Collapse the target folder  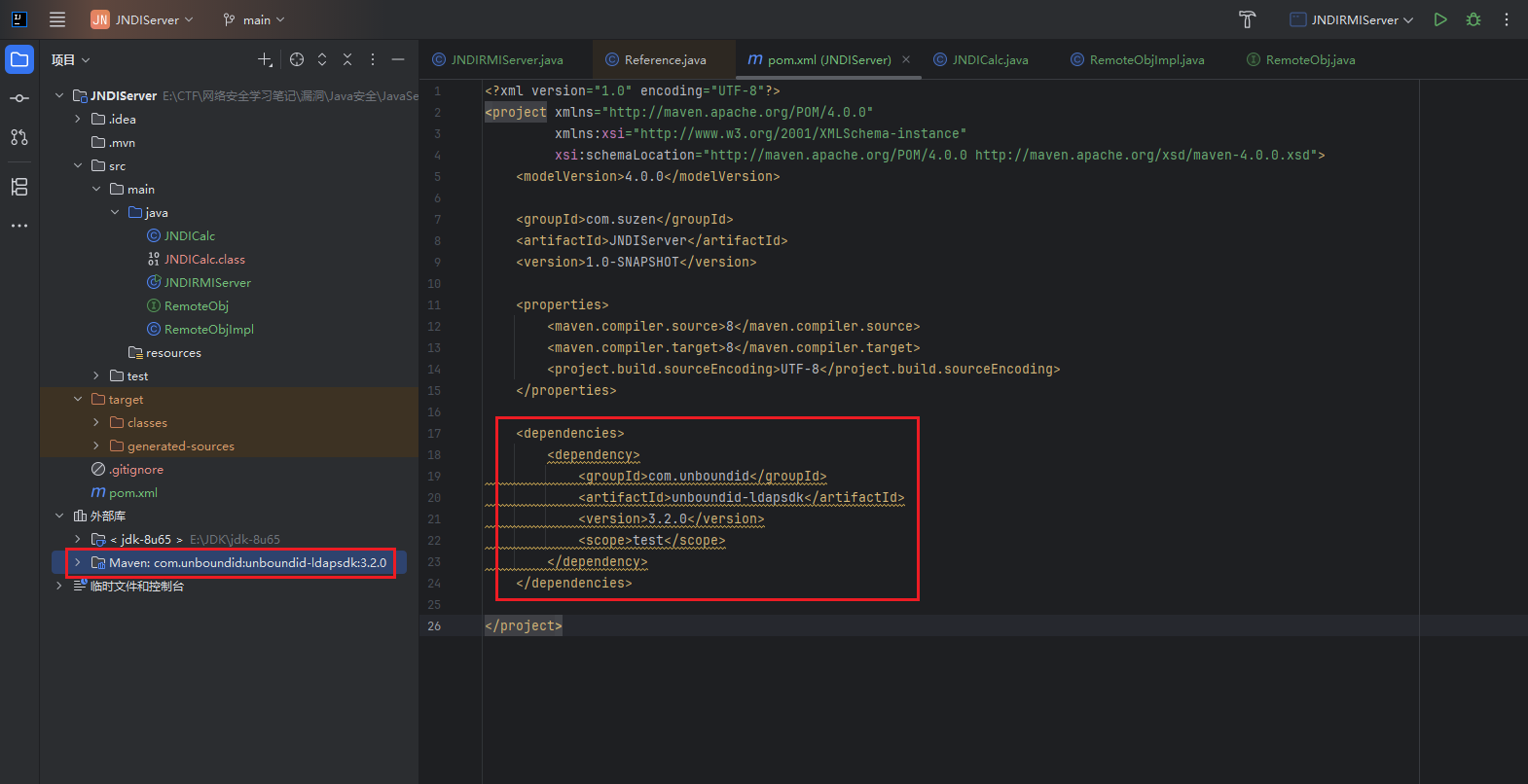tap(78, 399)
